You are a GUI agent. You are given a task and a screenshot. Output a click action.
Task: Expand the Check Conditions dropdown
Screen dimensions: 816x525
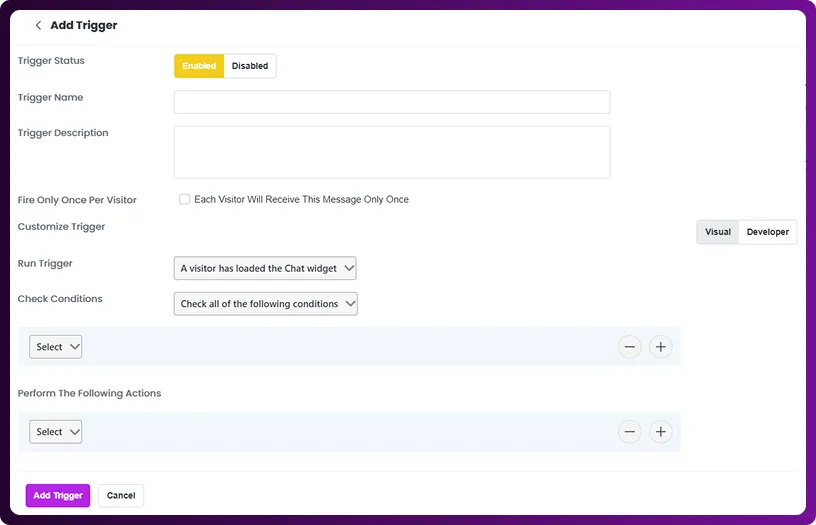(x=265, y=304)
